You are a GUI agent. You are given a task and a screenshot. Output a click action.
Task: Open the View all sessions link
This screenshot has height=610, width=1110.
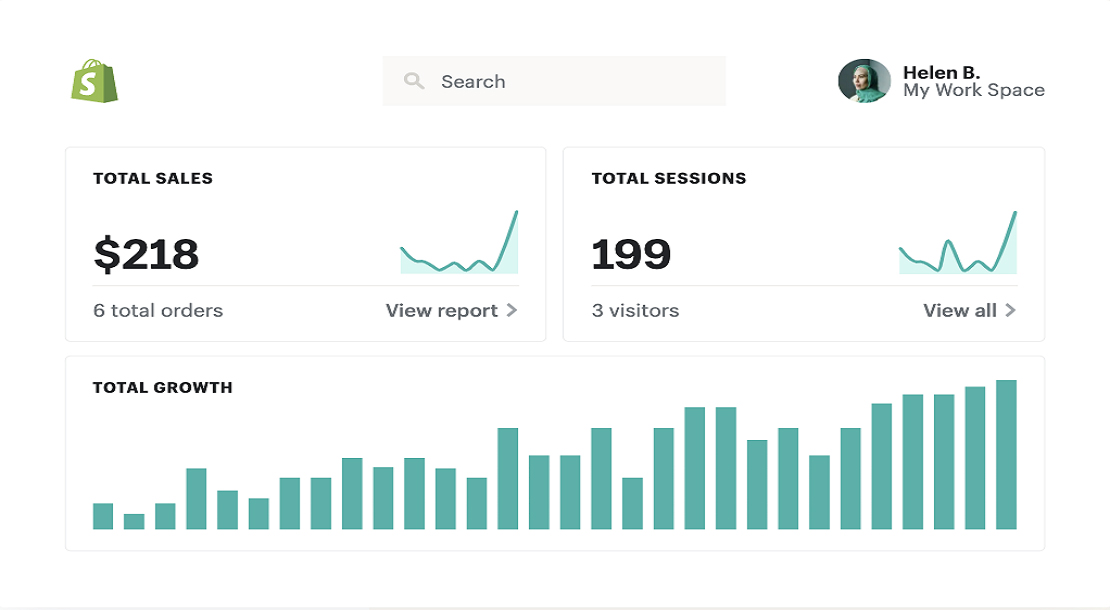coord(960,310)
